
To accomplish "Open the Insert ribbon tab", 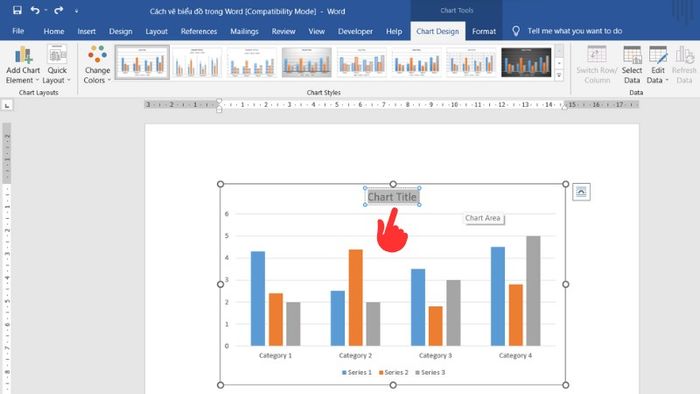I will (86, 31).
